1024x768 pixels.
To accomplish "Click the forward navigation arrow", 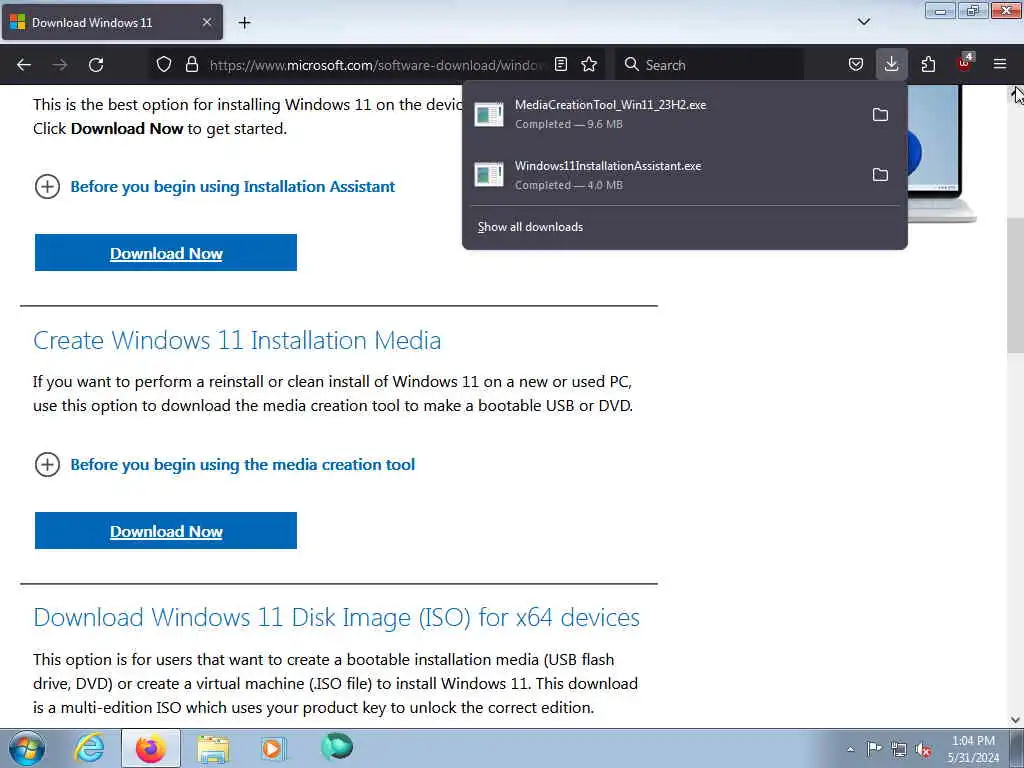I will (x=60, y=65).
